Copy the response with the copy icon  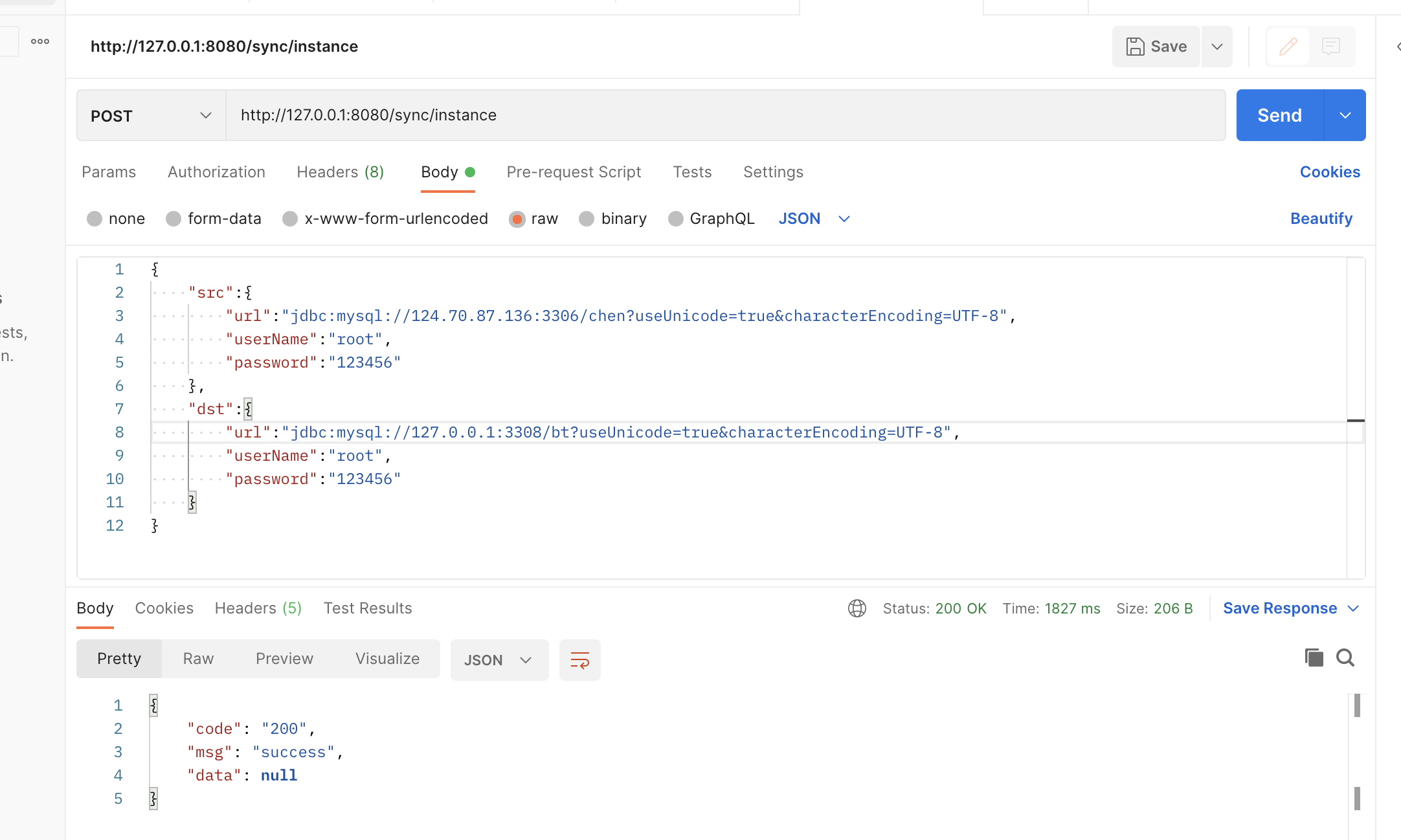click(1314, 658)
